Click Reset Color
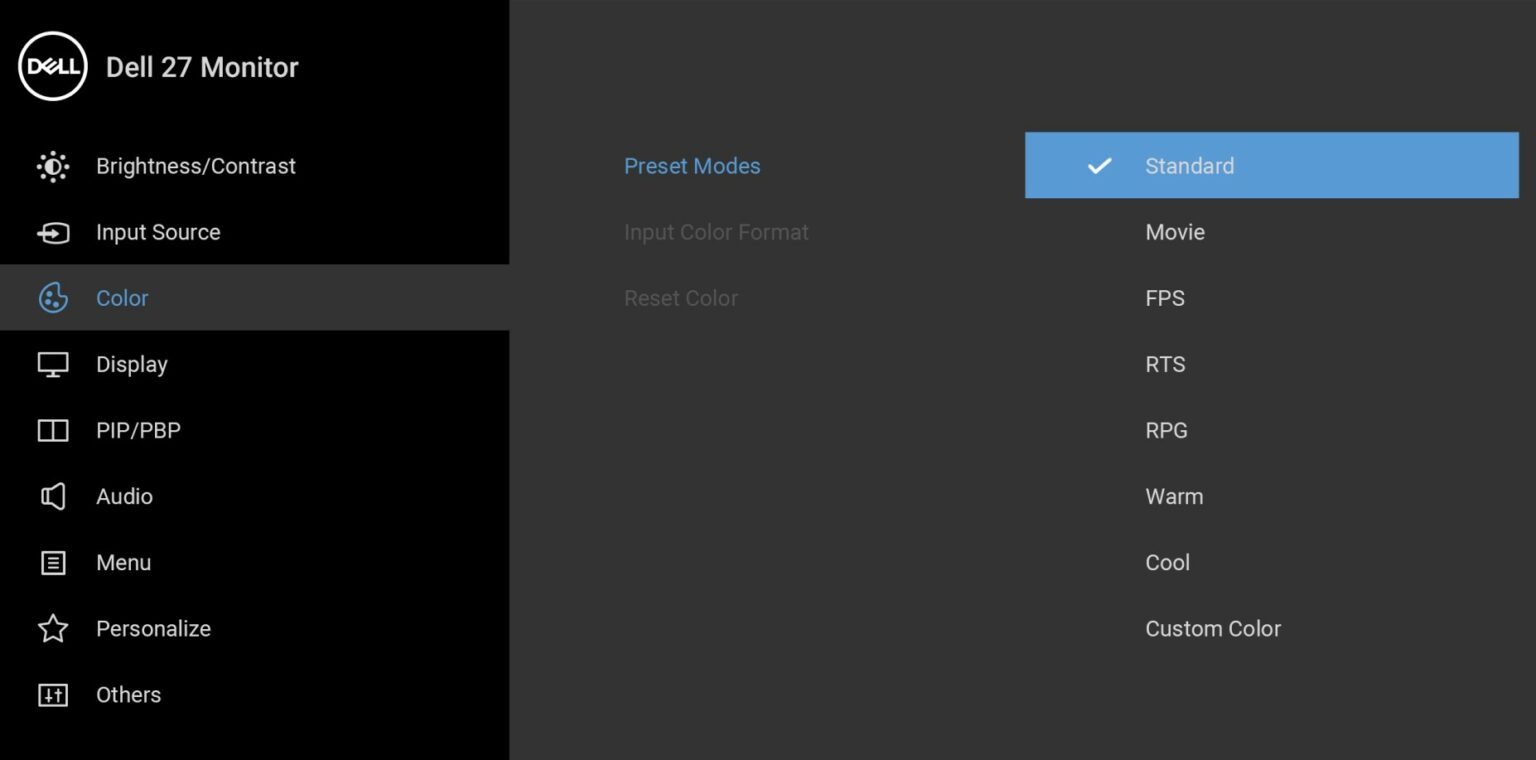The height and width of the screenshot is (760, 1536). click(681, 298)
